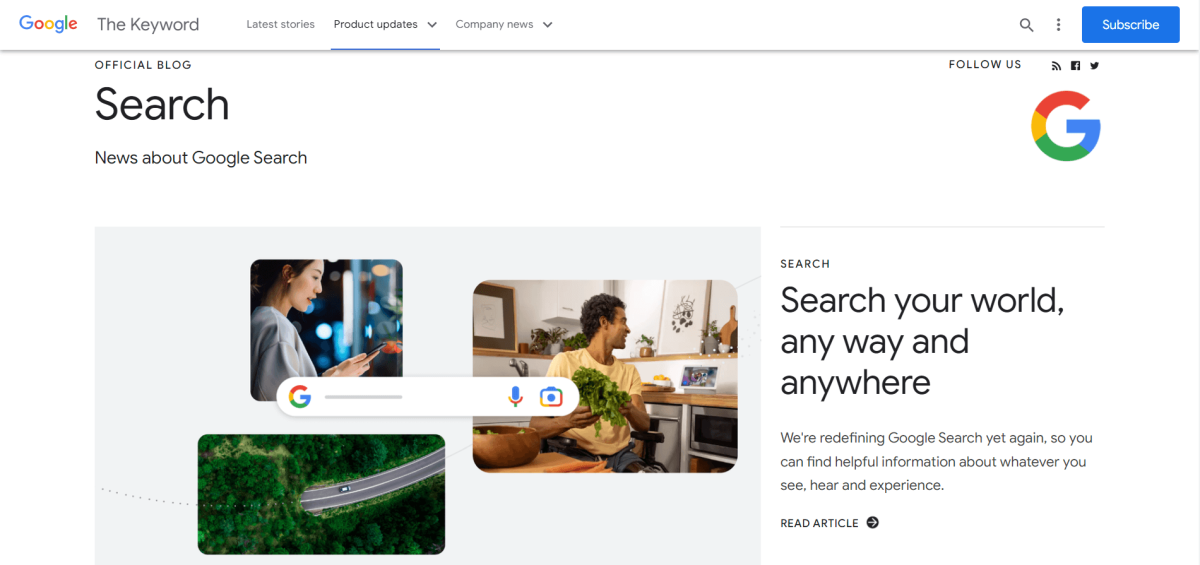
Task: Click the large colorful Google G logo
Action: [x=1066, y=126]
